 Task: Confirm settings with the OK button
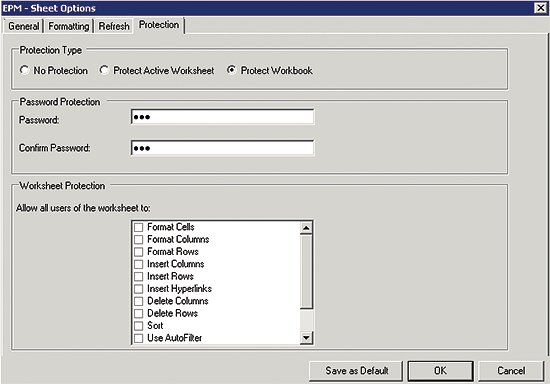pos(441,371)
